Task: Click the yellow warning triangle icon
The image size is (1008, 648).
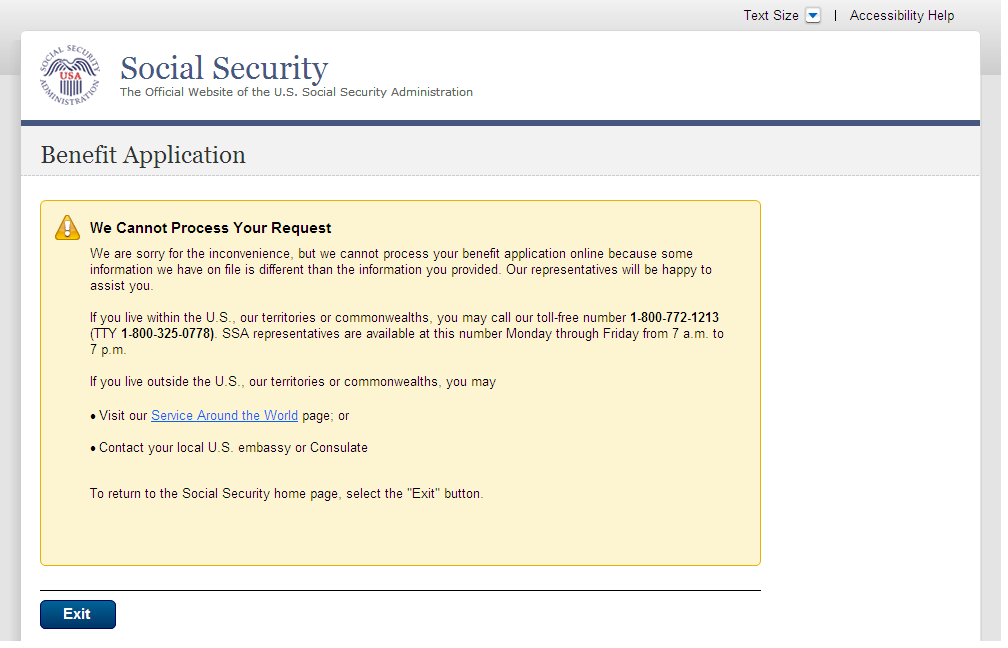Action: (67, 228)
